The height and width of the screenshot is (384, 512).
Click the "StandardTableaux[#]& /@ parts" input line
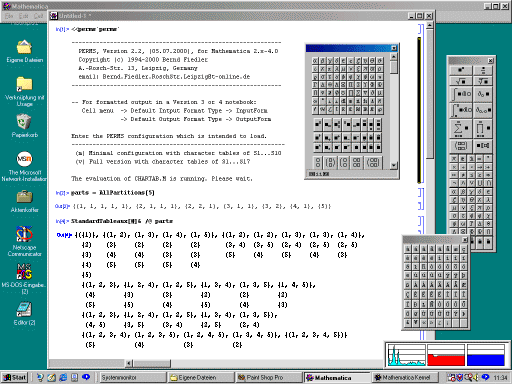(x=122, y=221)
